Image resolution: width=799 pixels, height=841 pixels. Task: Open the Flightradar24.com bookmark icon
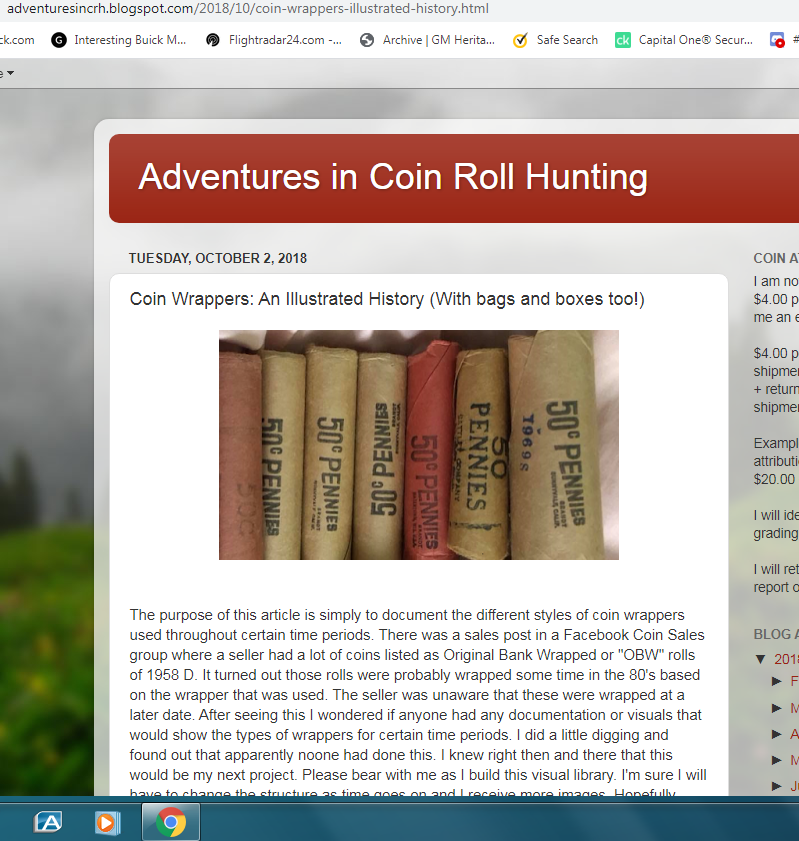click(x=213, y=40)
